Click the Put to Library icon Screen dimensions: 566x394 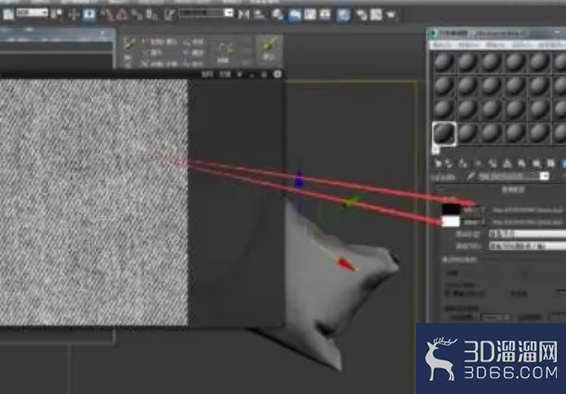[521, 164]
